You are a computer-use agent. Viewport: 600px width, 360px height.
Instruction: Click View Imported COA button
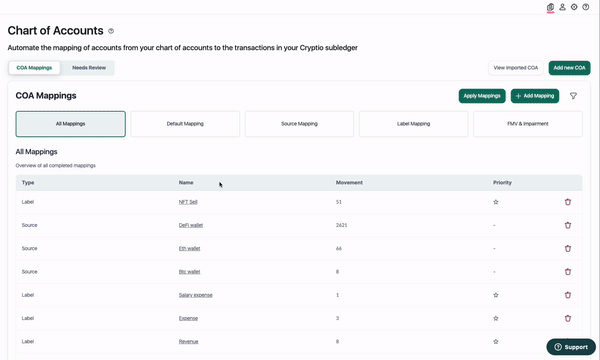pyautogui.click(x=516, y=68)
